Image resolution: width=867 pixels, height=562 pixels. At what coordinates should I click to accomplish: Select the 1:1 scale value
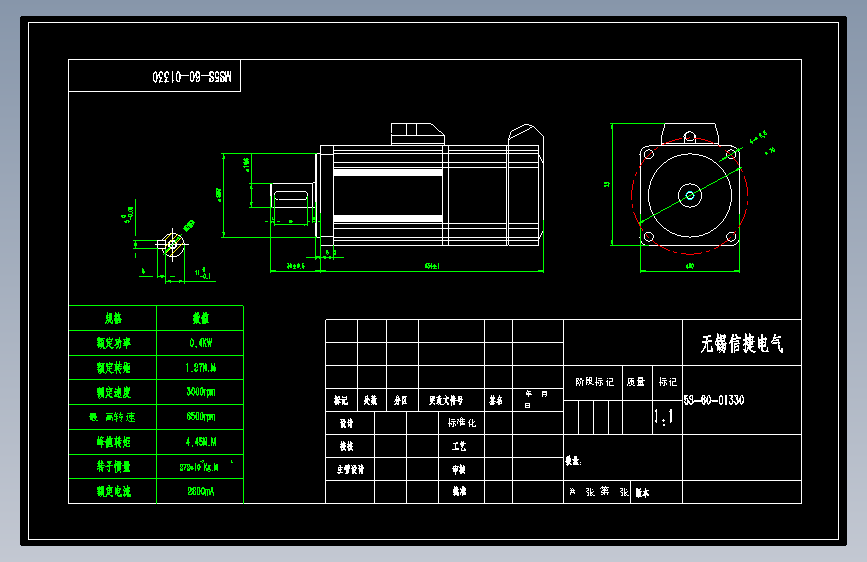click(664, 416)
